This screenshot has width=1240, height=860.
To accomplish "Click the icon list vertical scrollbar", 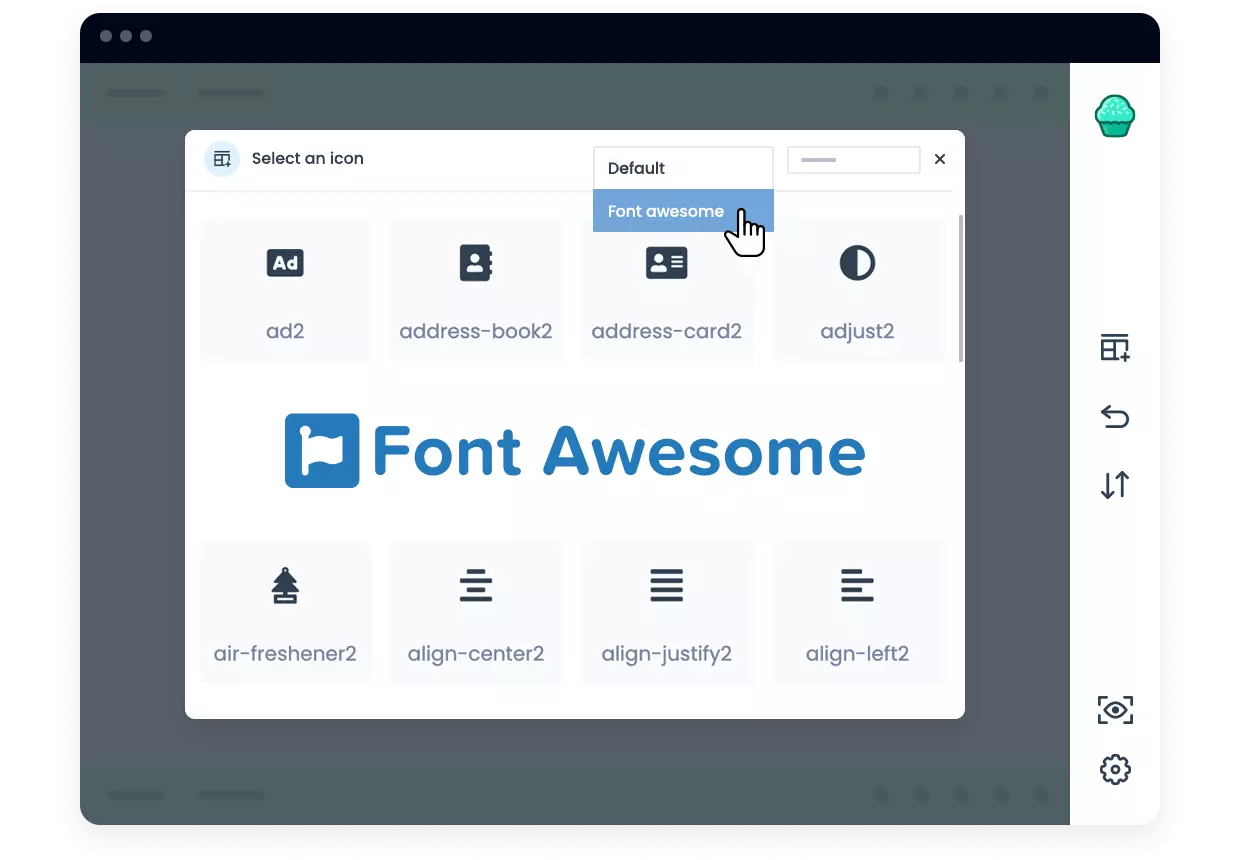I will [x=961, y=288].
